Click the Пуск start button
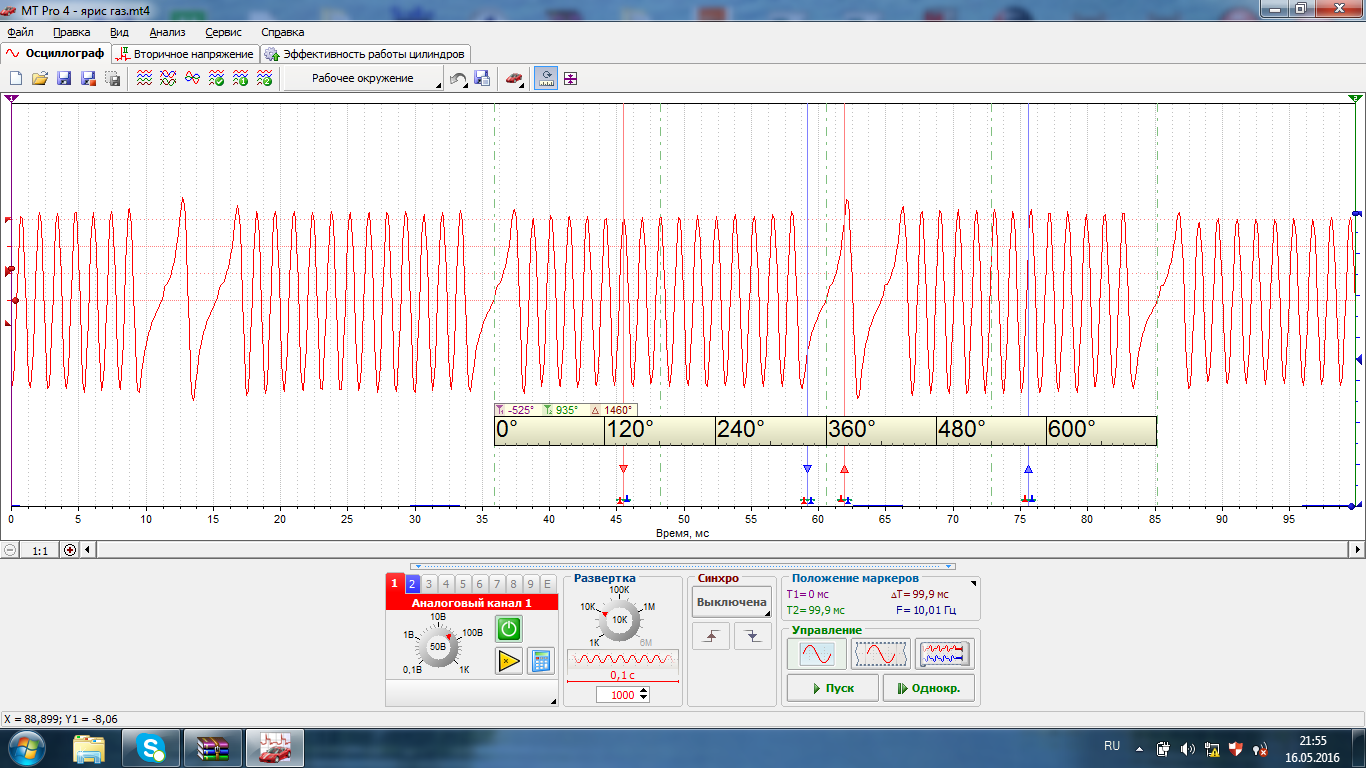1366x768 pixels. coord(832,688)
